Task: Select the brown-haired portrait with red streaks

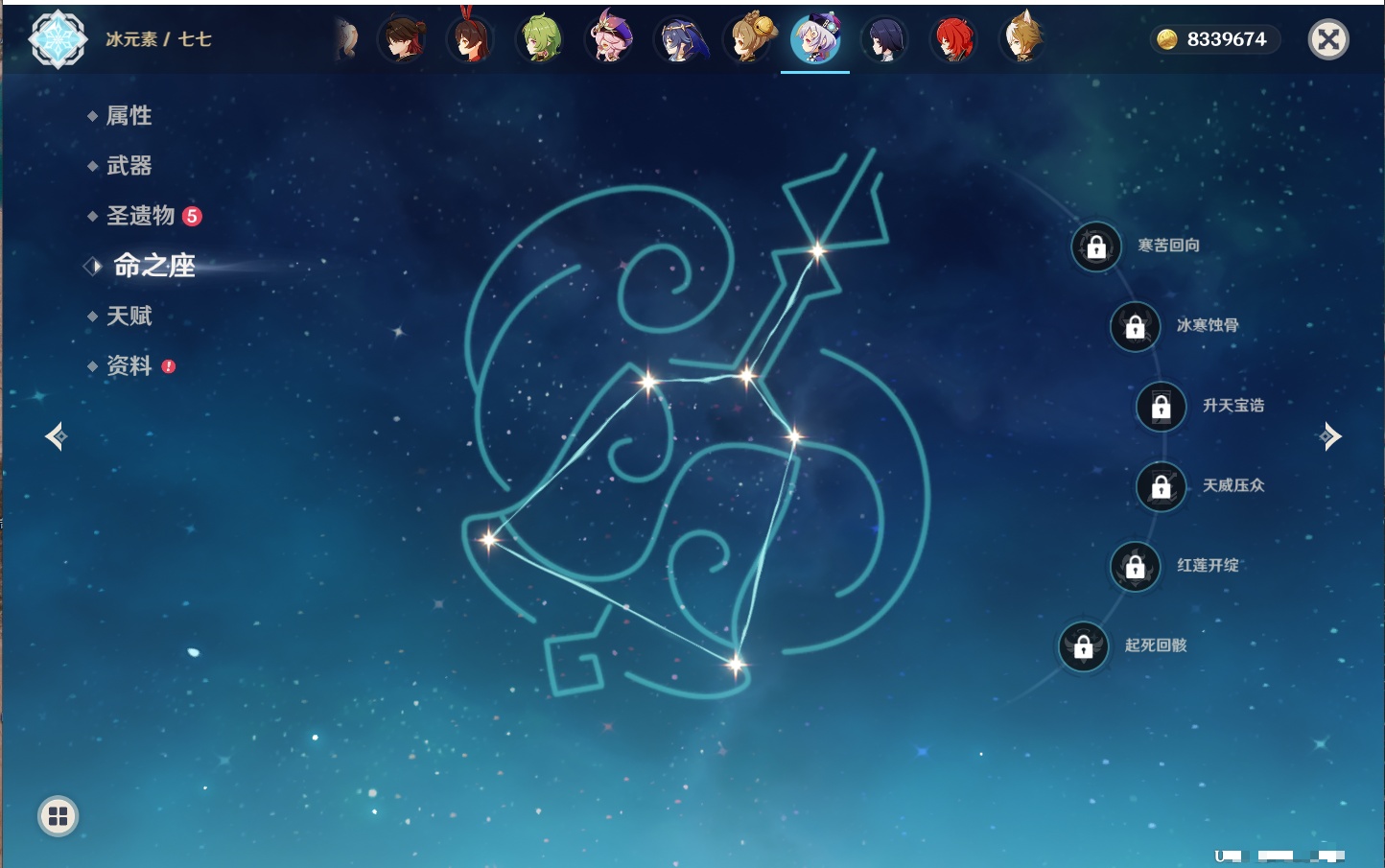Action: [x=403, y=39]
